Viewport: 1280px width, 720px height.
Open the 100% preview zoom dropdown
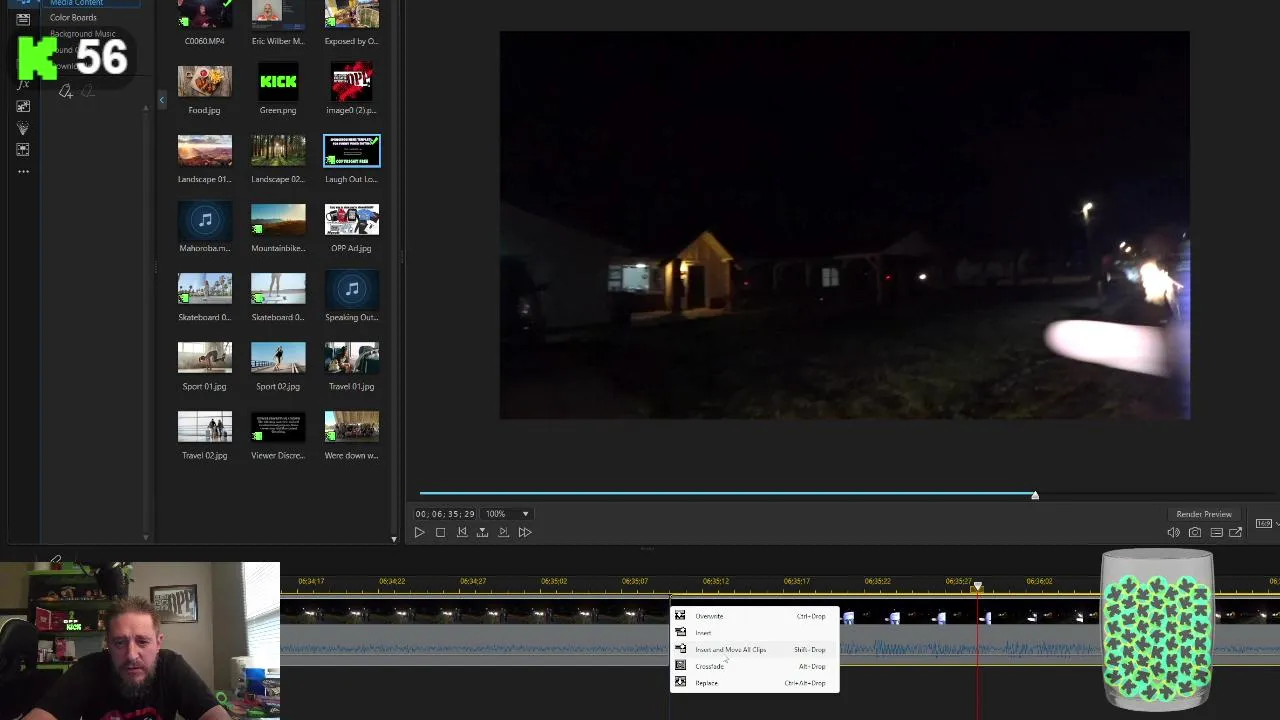(x=508, y=513)
